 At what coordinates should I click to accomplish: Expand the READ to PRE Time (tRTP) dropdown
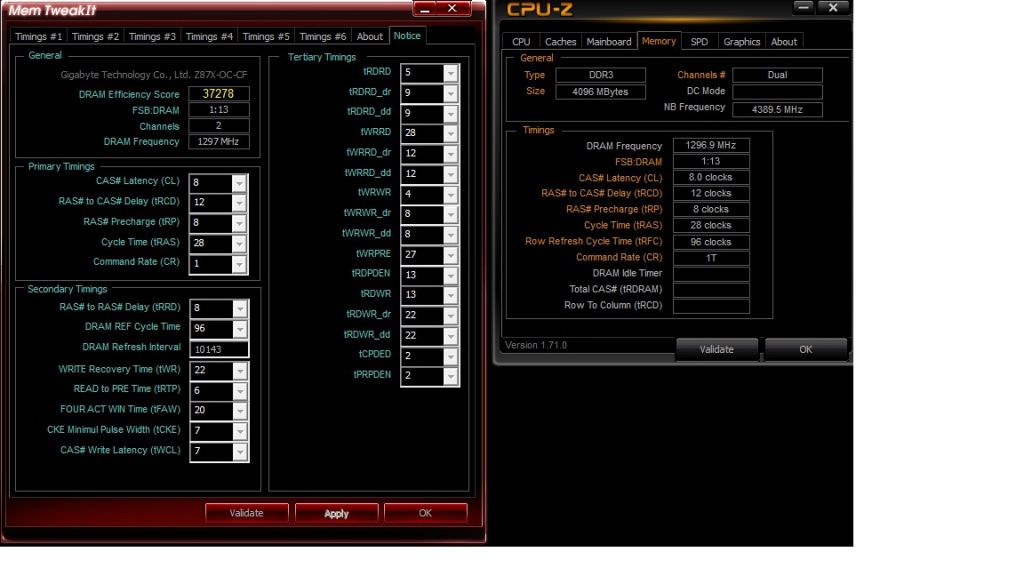pos(240,391)
